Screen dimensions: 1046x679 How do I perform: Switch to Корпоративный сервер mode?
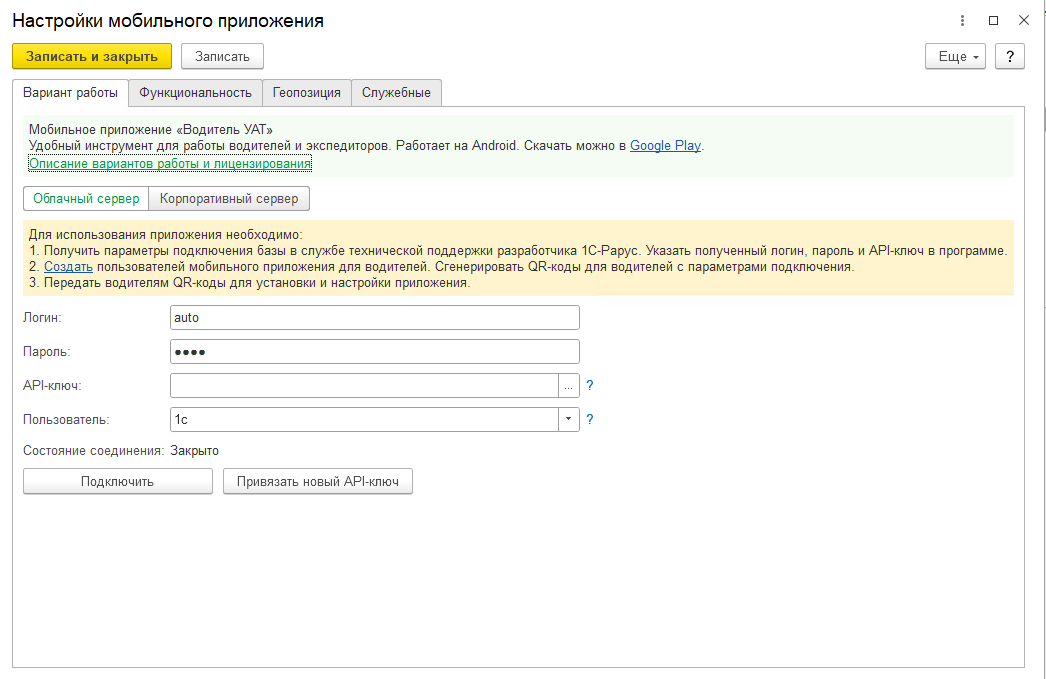click(x=229, y=198)
